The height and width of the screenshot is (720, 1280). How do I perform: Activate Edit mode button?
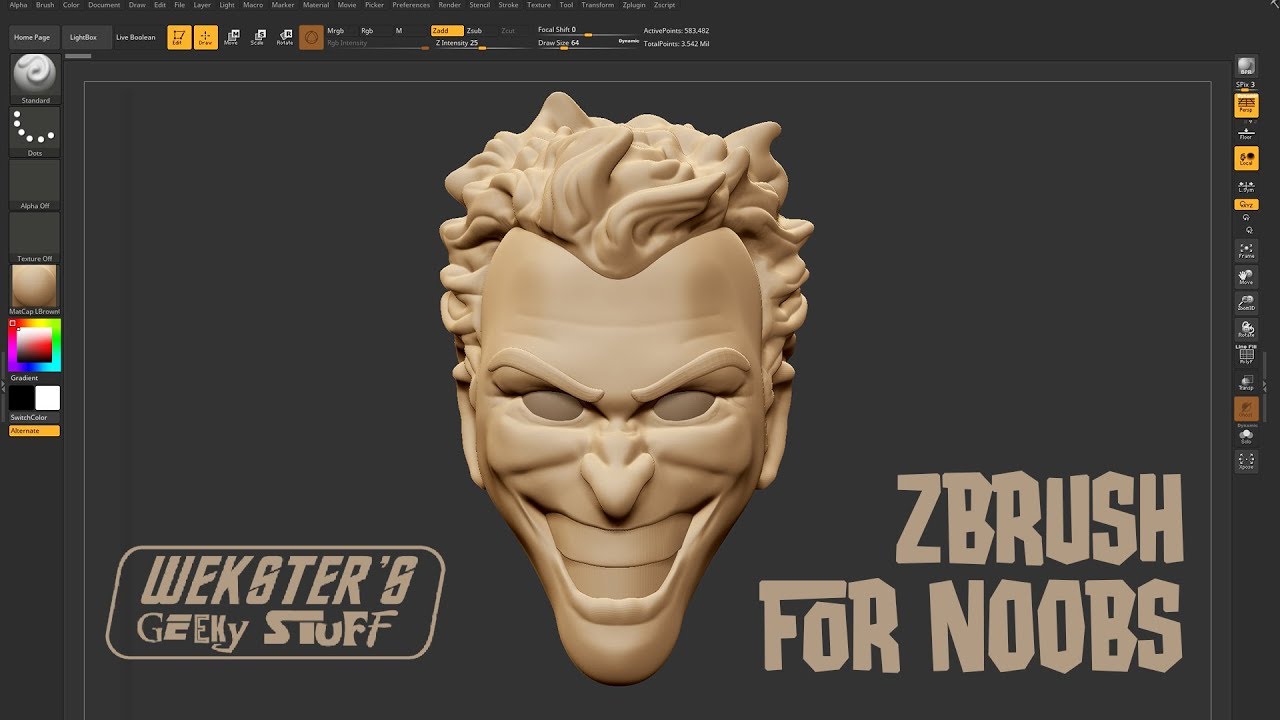click(178, 38)
